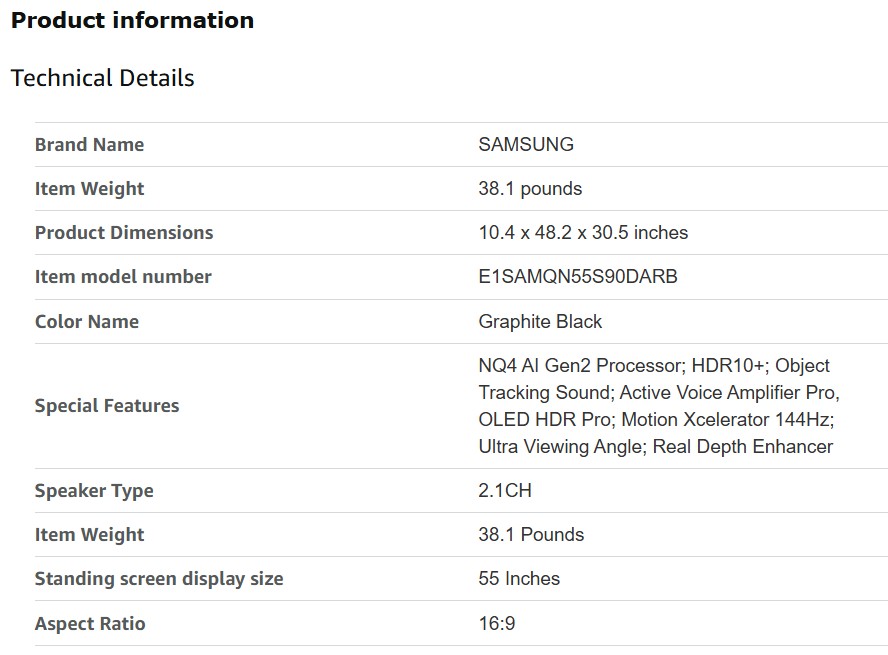Screen dimensions: 888x655
Task: Click the Item model number label
Action: pyautogui.click(x=123, y=277)
